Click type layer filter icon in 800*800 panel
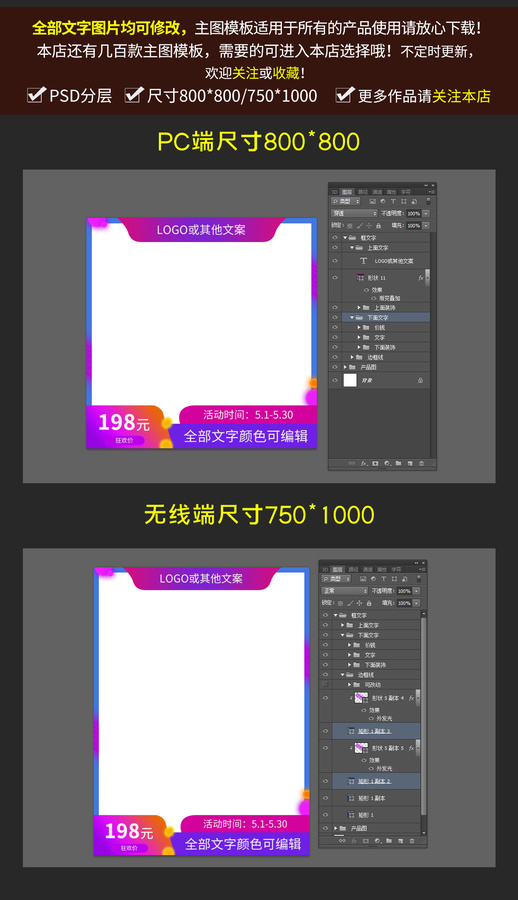Viewport: 518px width, 900px height. click(393, 201)
